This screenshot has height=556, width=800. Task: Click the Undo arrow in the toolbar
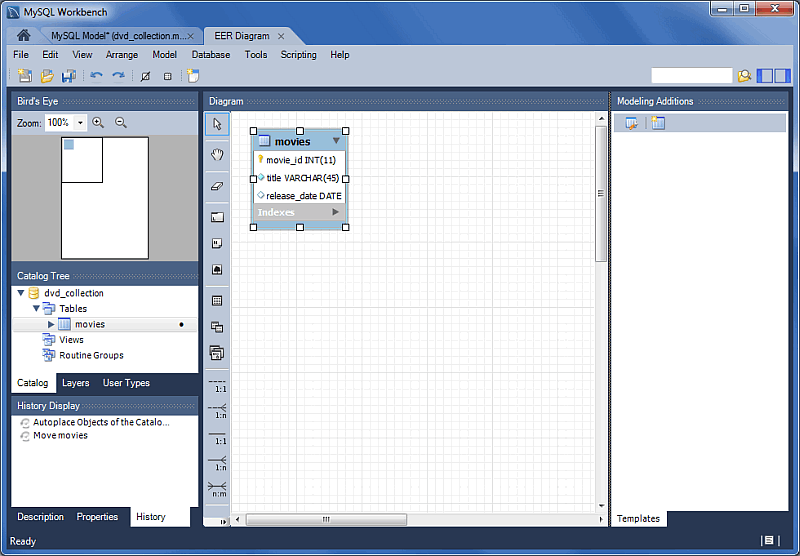(96, 76)
